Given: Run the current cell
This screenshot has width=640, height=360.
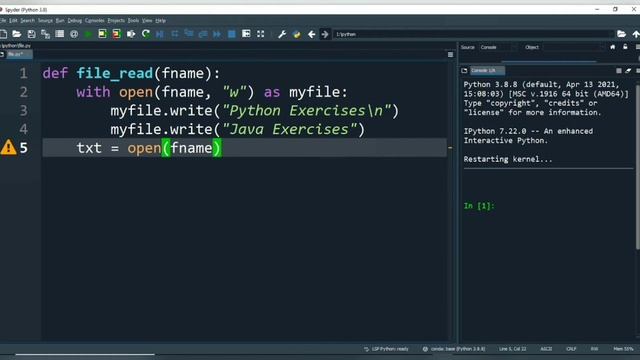Looking at the screenshot, I should [102, 34].
